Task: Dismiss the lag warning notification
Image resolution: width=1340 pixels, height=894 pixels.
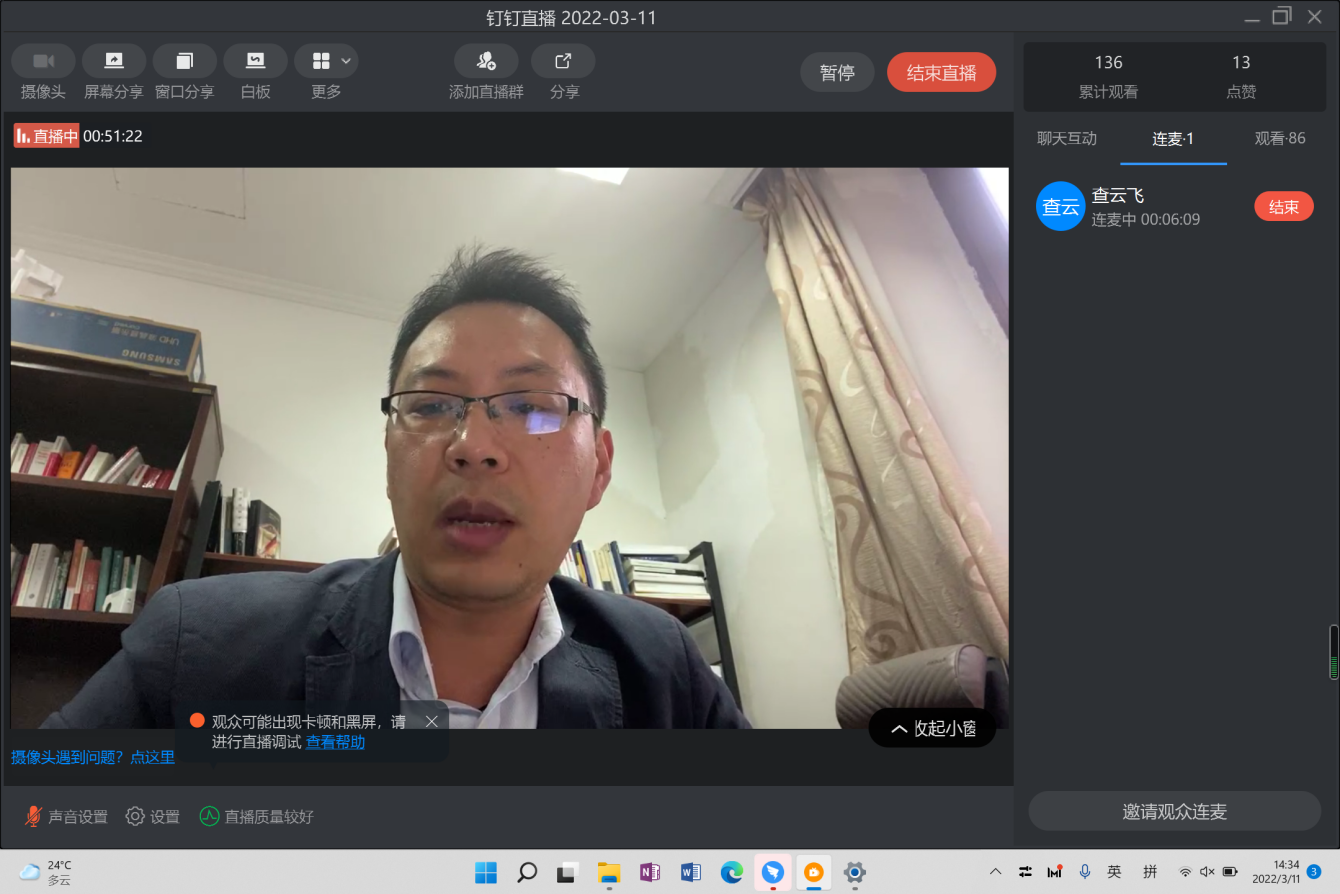Action: [x=432, y=721]
